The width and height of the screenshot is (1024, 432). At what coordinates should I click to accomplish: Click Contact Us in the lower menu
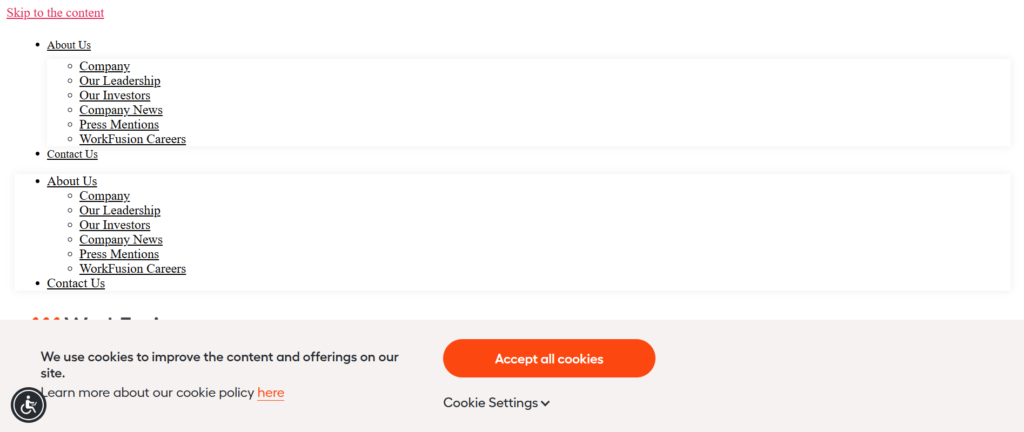coord(76,283)
